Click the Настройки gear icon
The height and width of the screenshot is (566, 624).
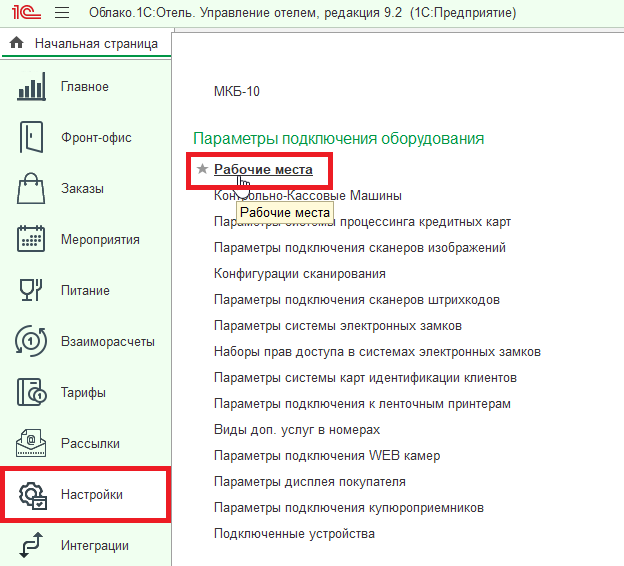33,496
